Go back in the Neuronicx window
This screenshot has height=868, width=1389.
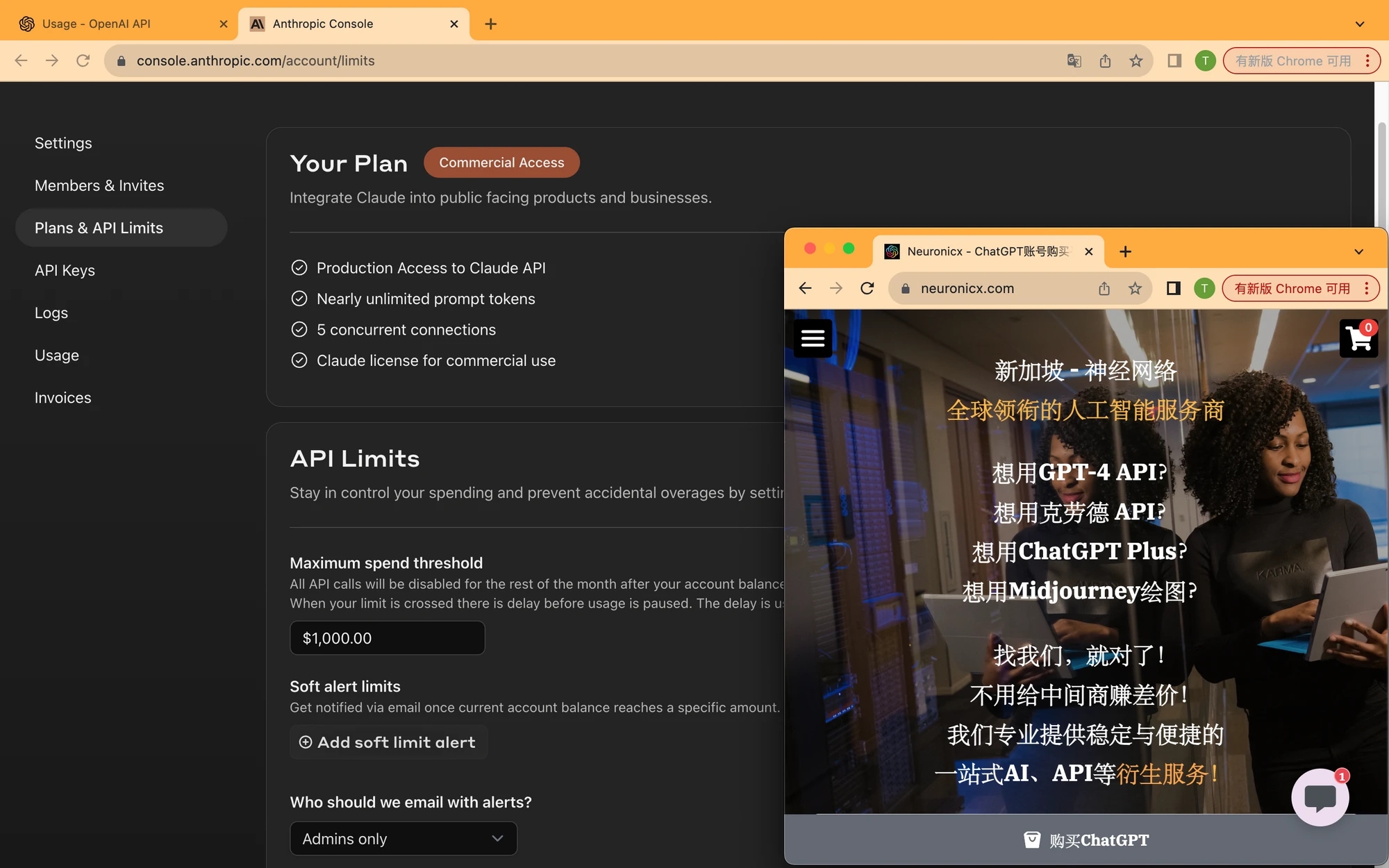coord(805,288)
